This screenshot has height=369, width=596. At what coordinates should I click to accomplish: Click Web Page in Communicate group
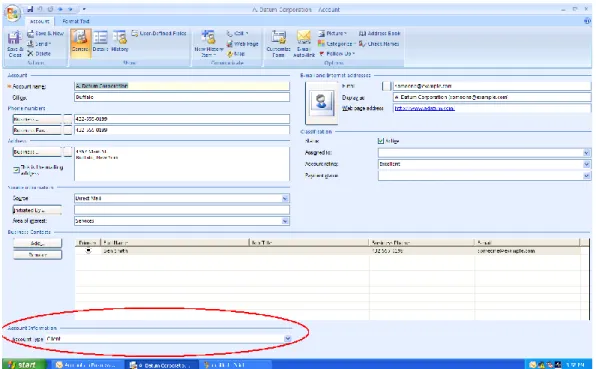[x=243, y=44]
